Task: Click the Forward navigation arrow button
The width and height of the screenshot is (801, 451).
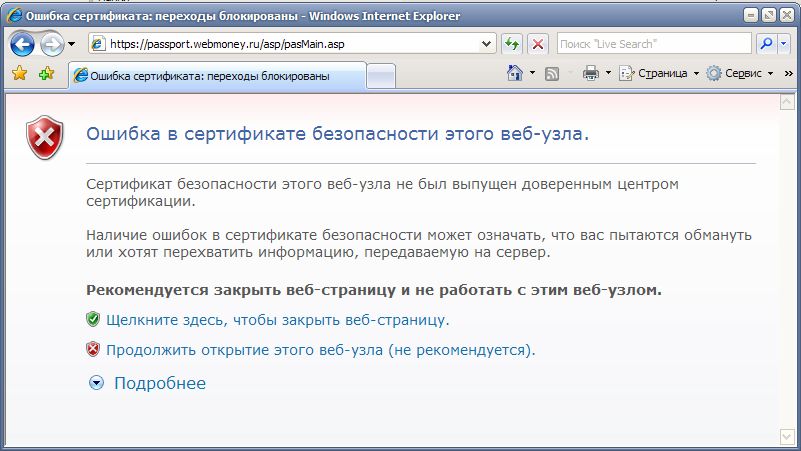Action: point(51,44)
